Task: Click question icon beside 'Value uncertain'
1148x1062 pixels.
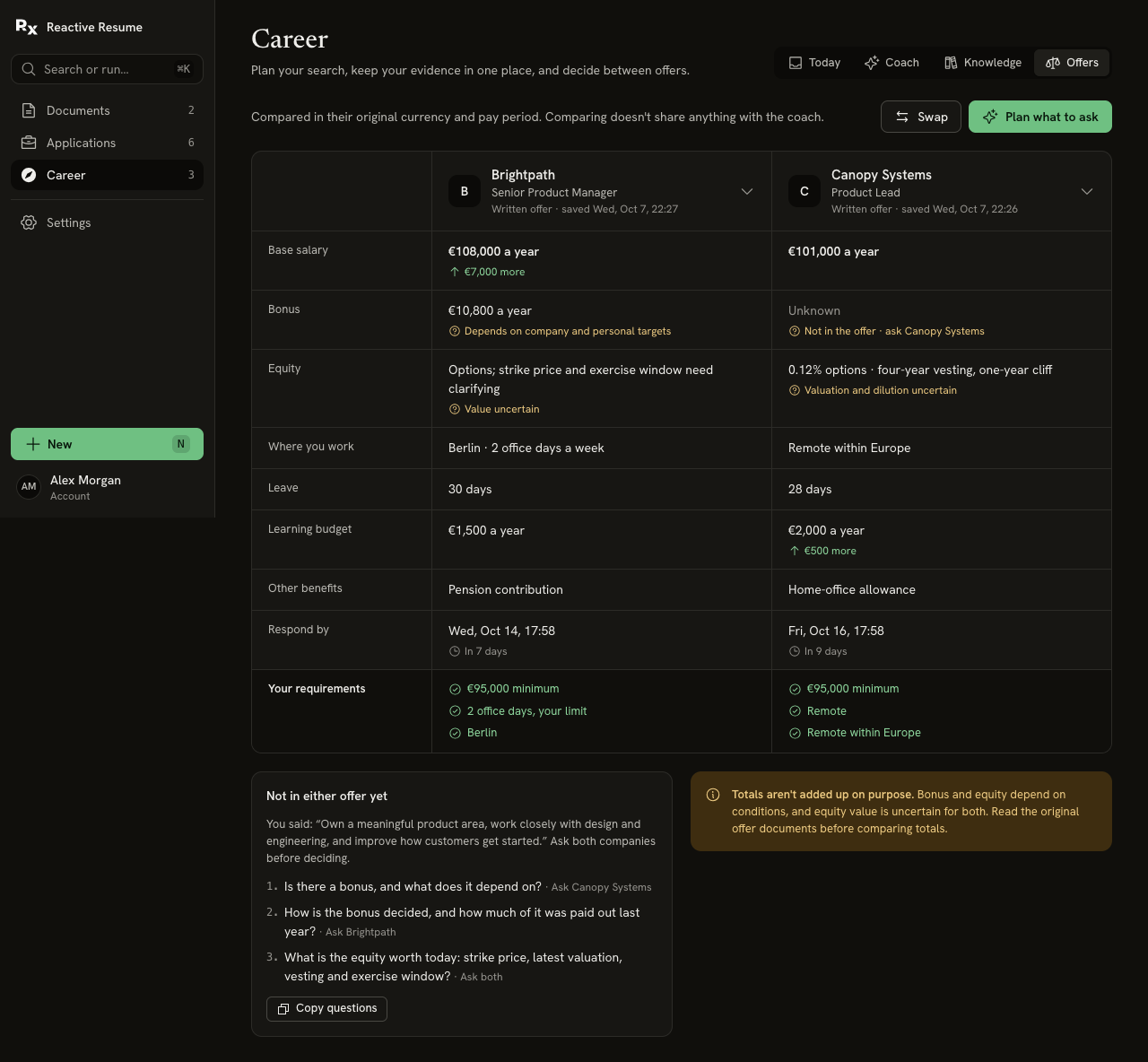Action: tap(454, 409)
